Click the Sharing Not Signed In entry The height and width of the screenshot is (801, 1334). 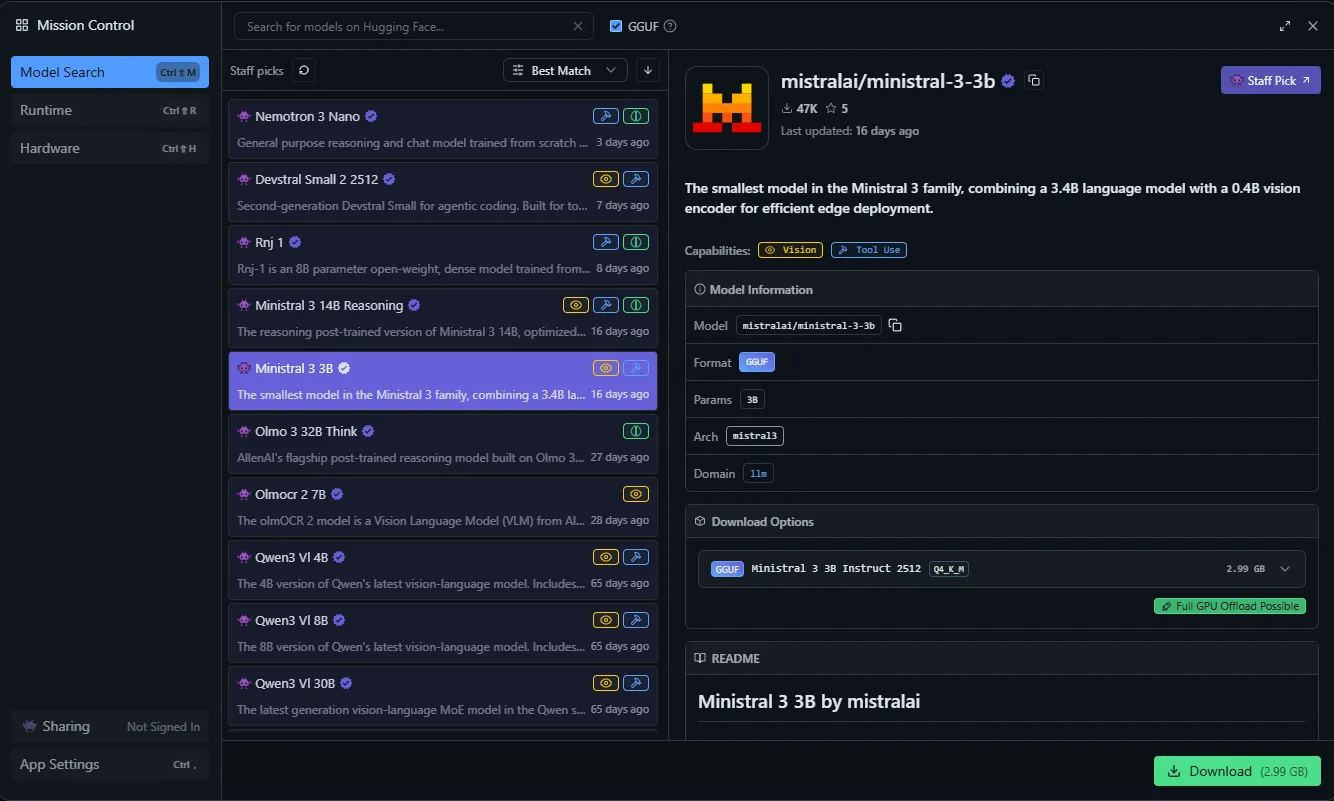click(109, 726)
